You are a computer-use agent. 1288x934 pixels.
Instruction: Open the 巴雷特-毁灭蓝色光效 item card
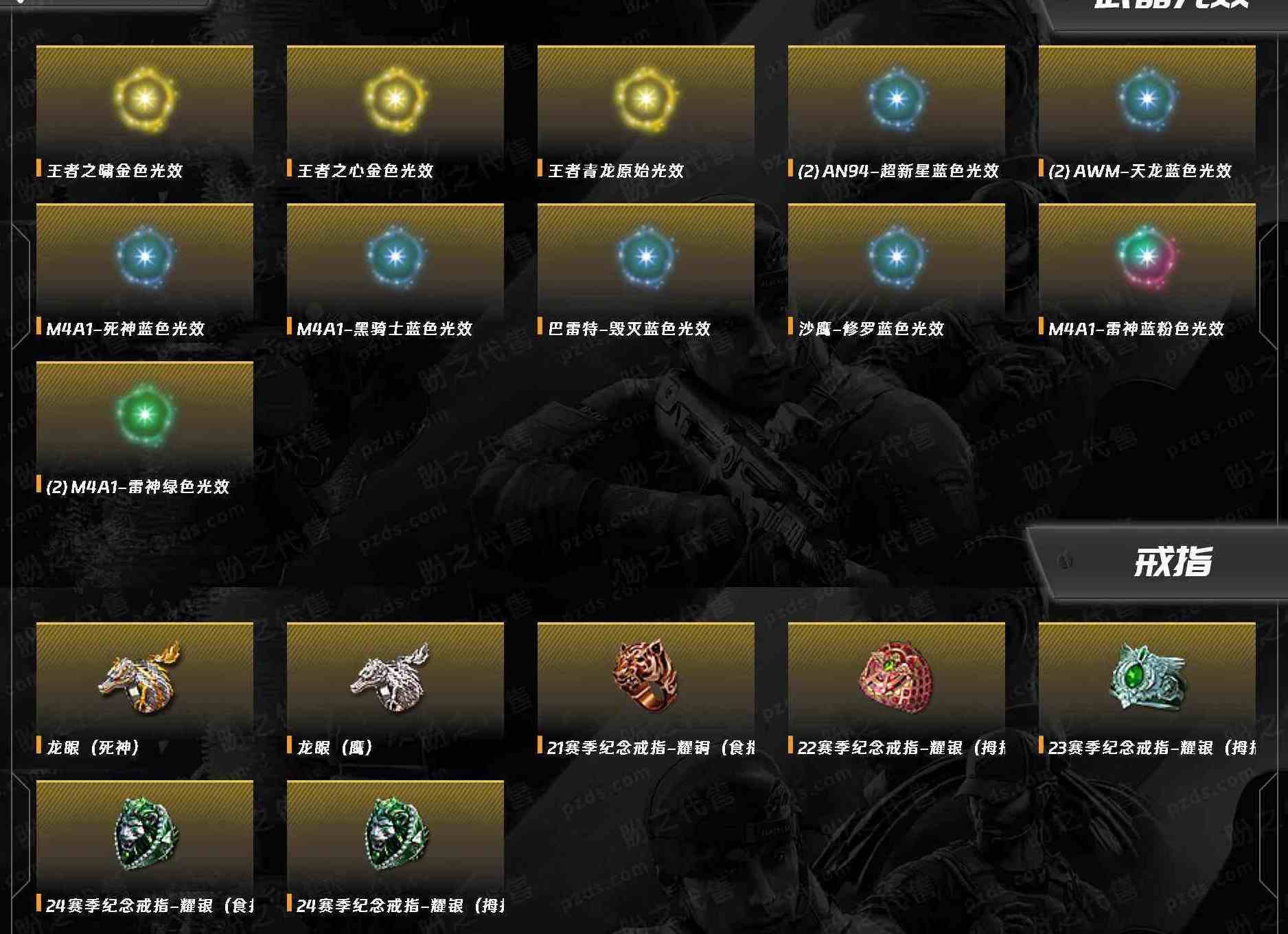pos(646,271)
